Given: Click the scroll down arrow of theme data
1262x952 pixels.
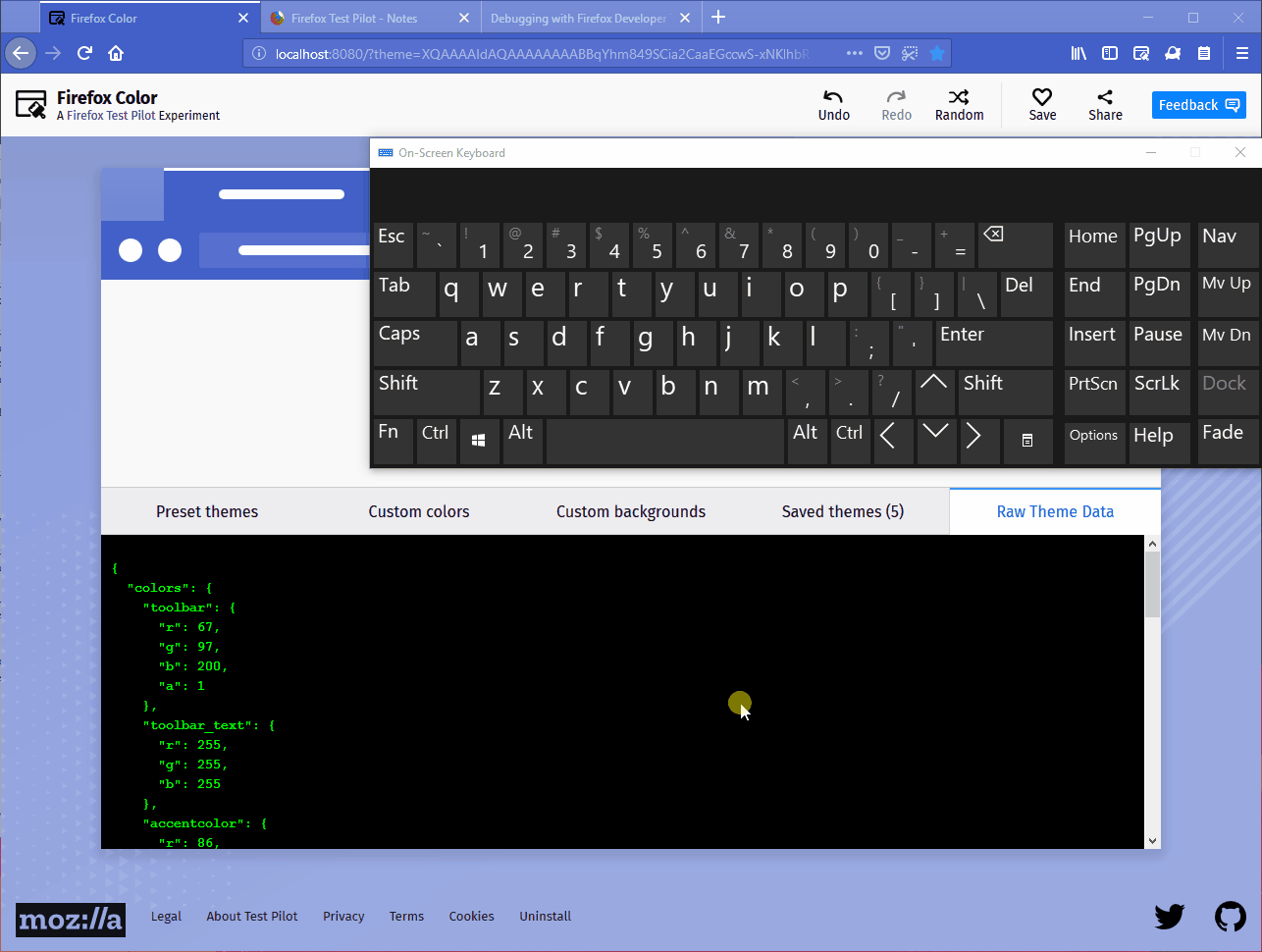Looking at the screenshot, I should (x=1152, y=841).
